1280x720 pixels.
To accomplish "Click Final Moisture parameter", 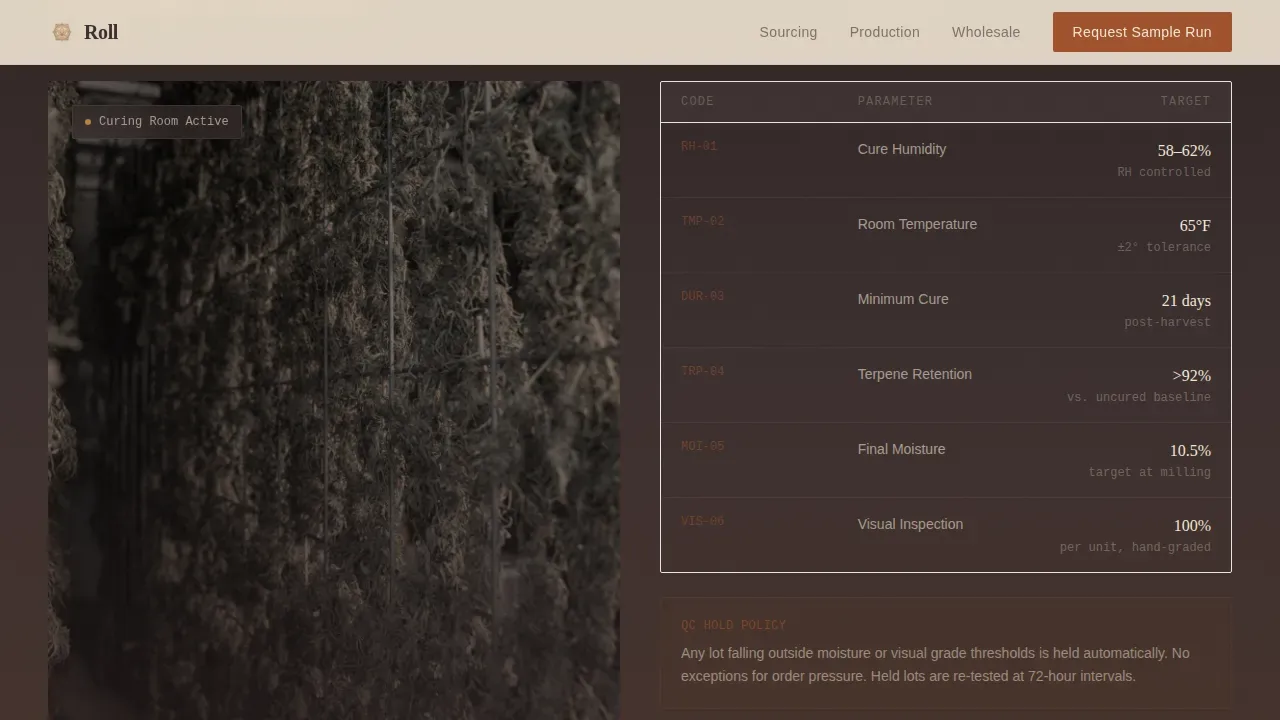I will coord(901,449).
